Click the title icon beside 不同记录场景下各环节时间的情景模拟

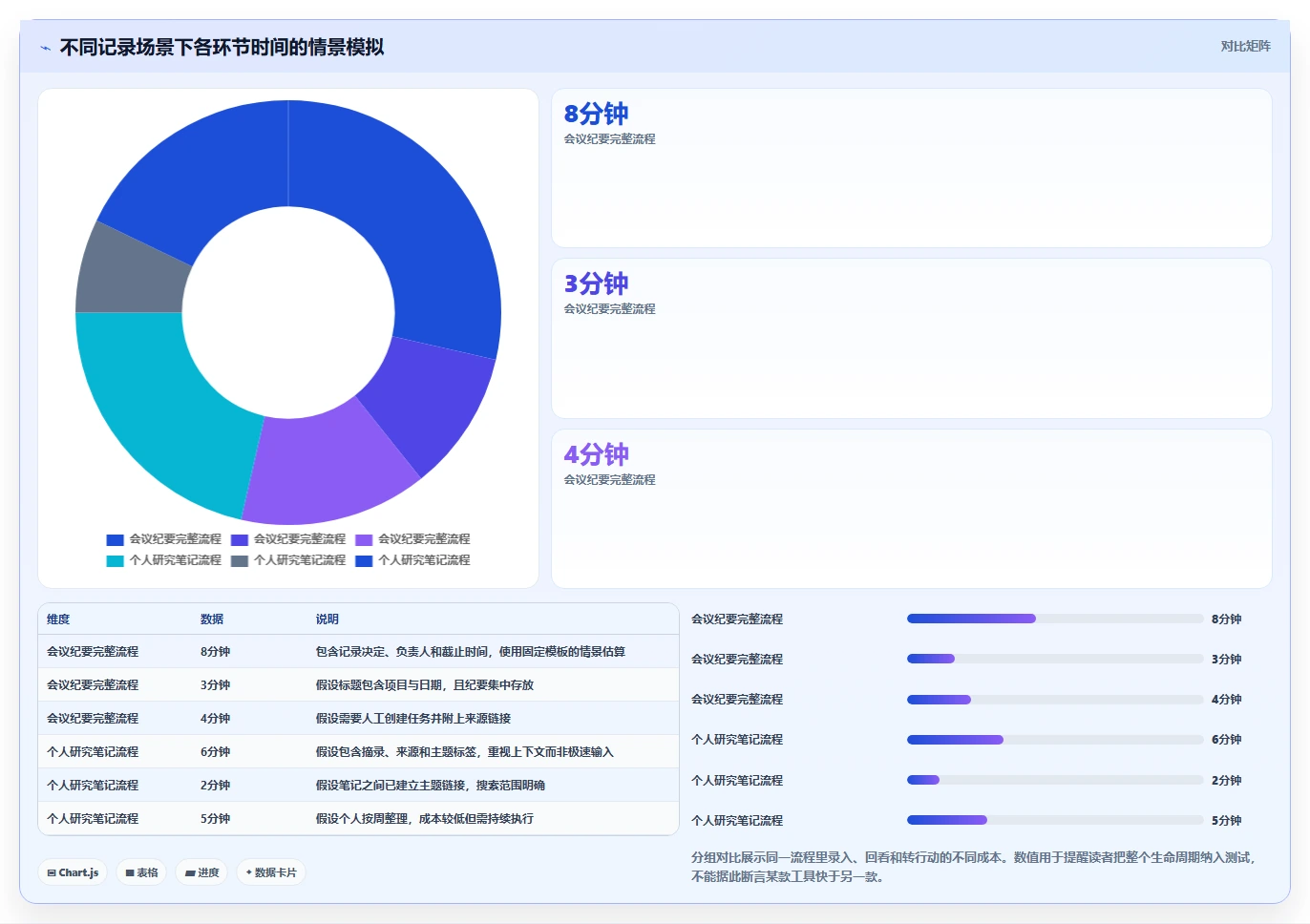pos(45,48)
